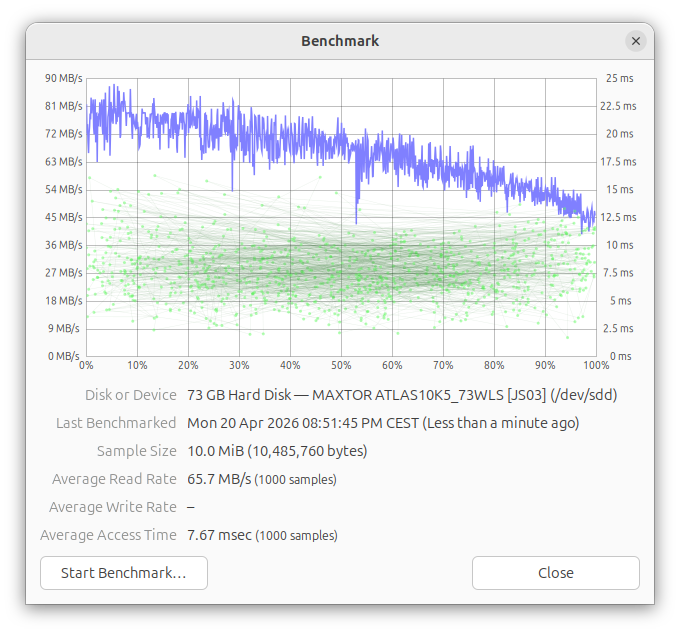Click the 0% label on the horizontal axis
Viewport: 680px width, 633px height.
[x=87, y=366]
